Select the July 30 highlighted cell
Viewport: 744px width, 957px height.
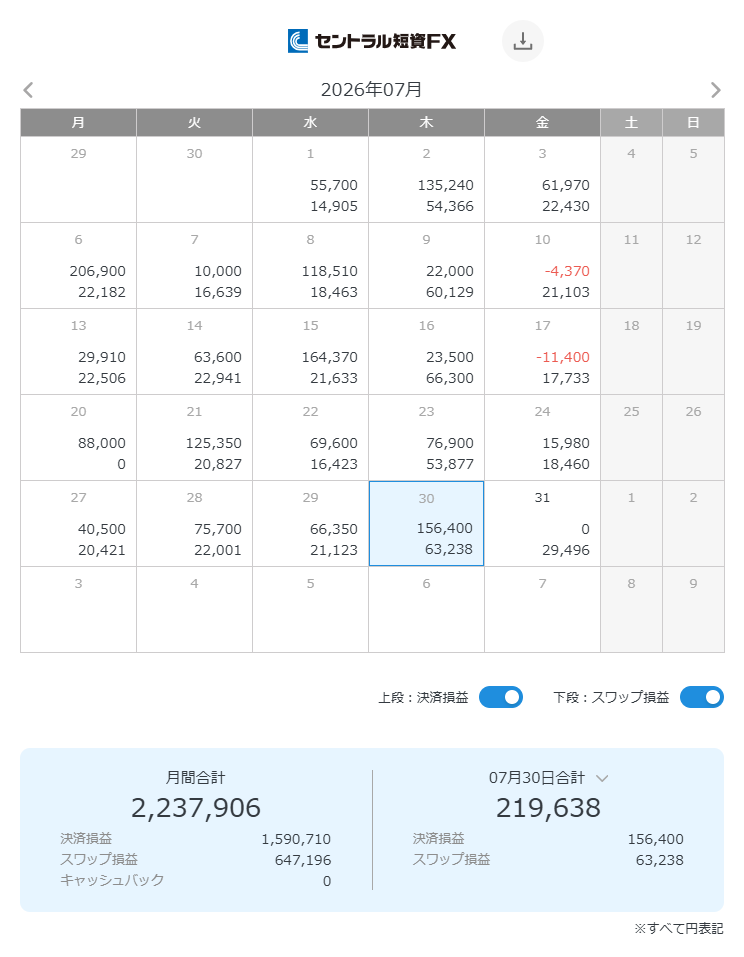(x=427, y=524)
